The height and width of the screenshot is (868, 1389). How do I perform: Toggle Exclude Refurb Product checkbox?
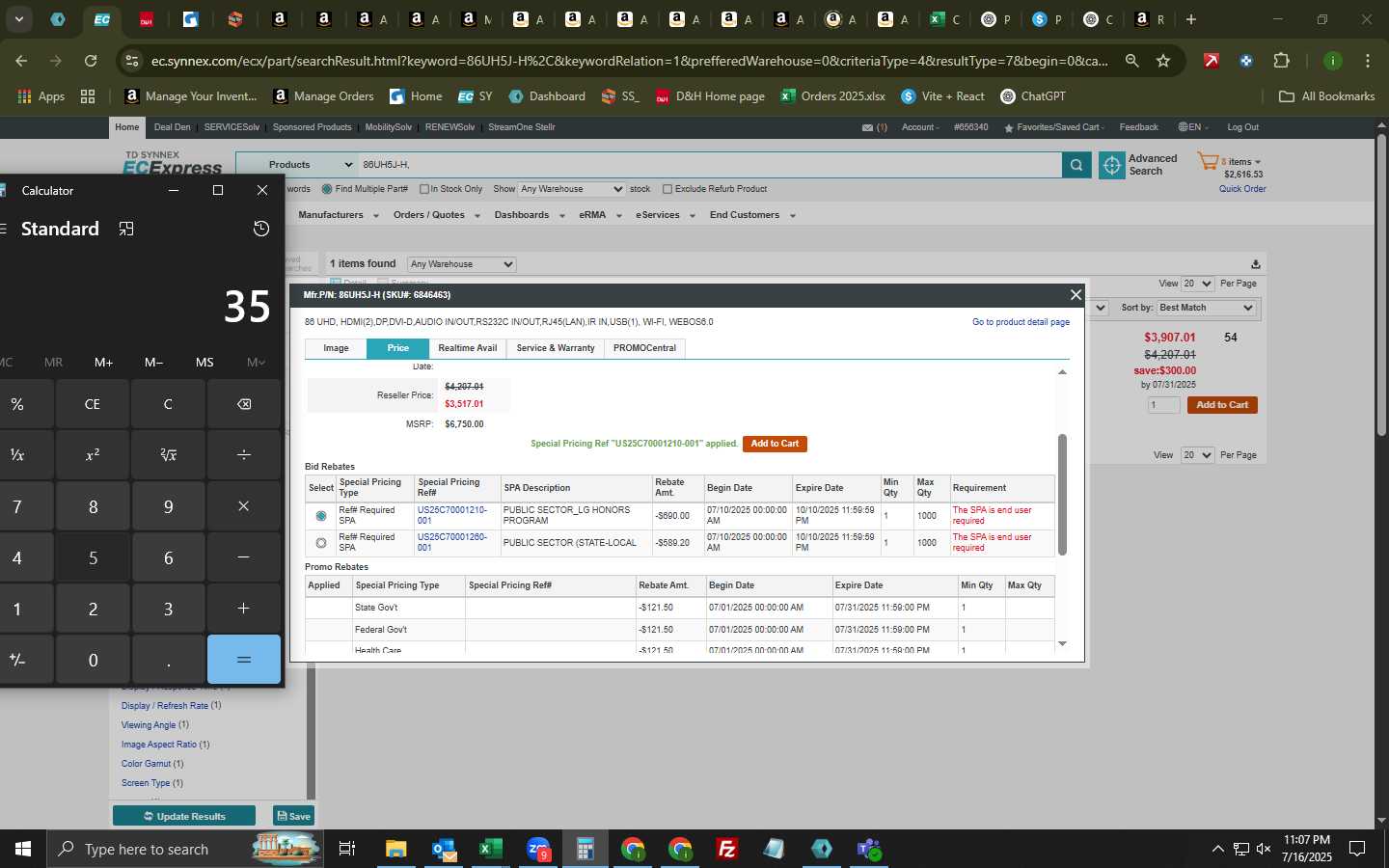[x=667, y=189]
